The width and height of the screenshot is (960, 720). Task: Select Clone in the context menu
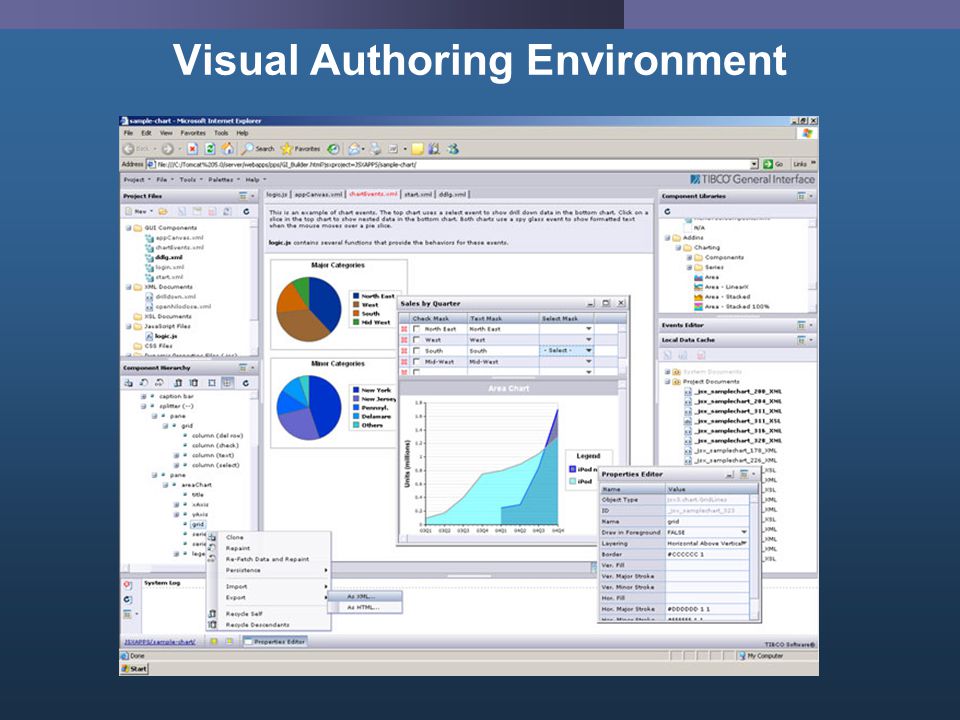(234, 537)
